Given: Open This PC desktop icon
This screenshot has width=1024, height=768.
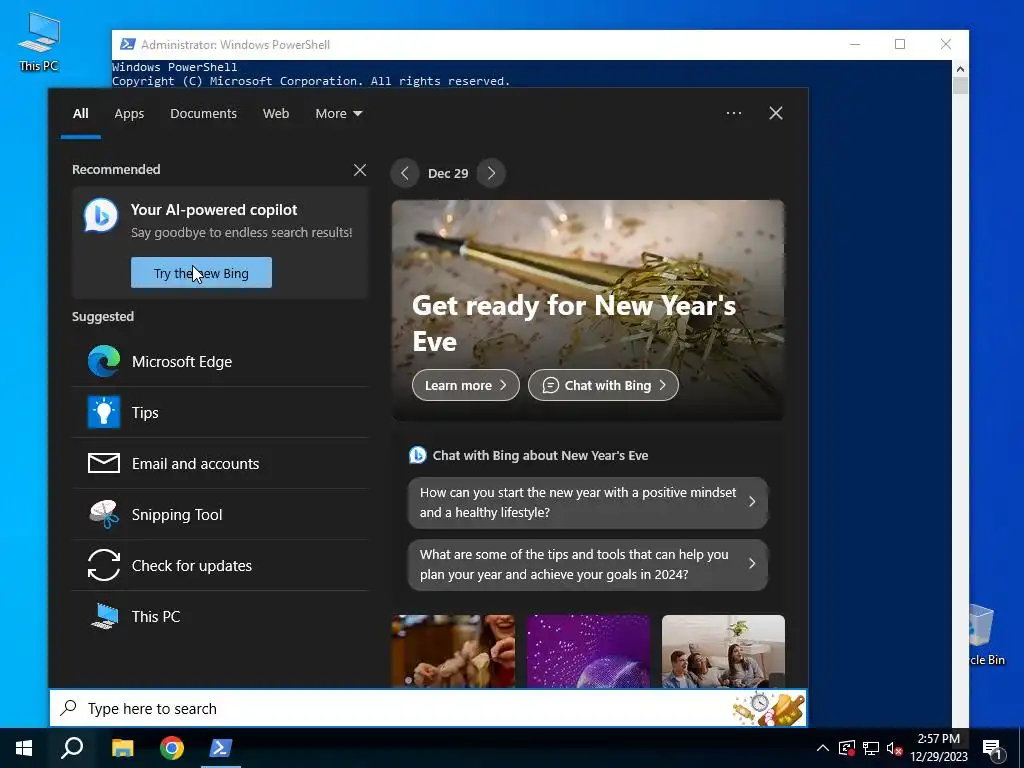Looking at the screenshot, I should click(39, 42).
